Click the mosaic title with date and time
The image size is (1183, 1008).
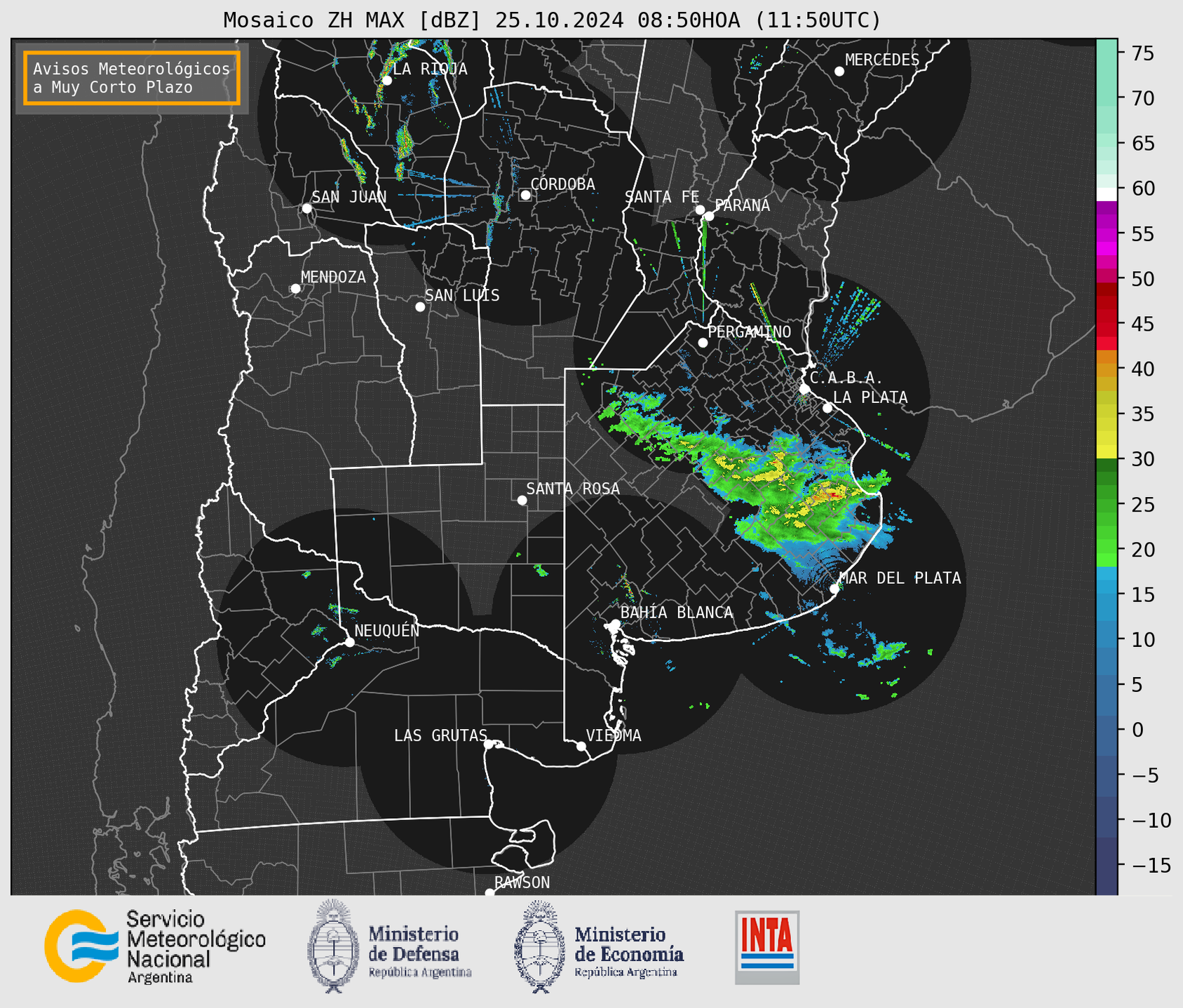552,20
